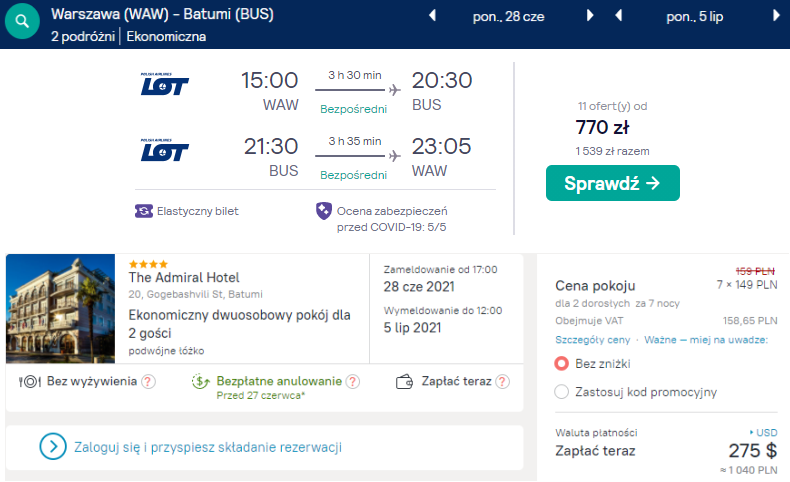Click the green search magnifier icon
The image size is (790, 482).
pyautogui.click(x=22, y=21)
